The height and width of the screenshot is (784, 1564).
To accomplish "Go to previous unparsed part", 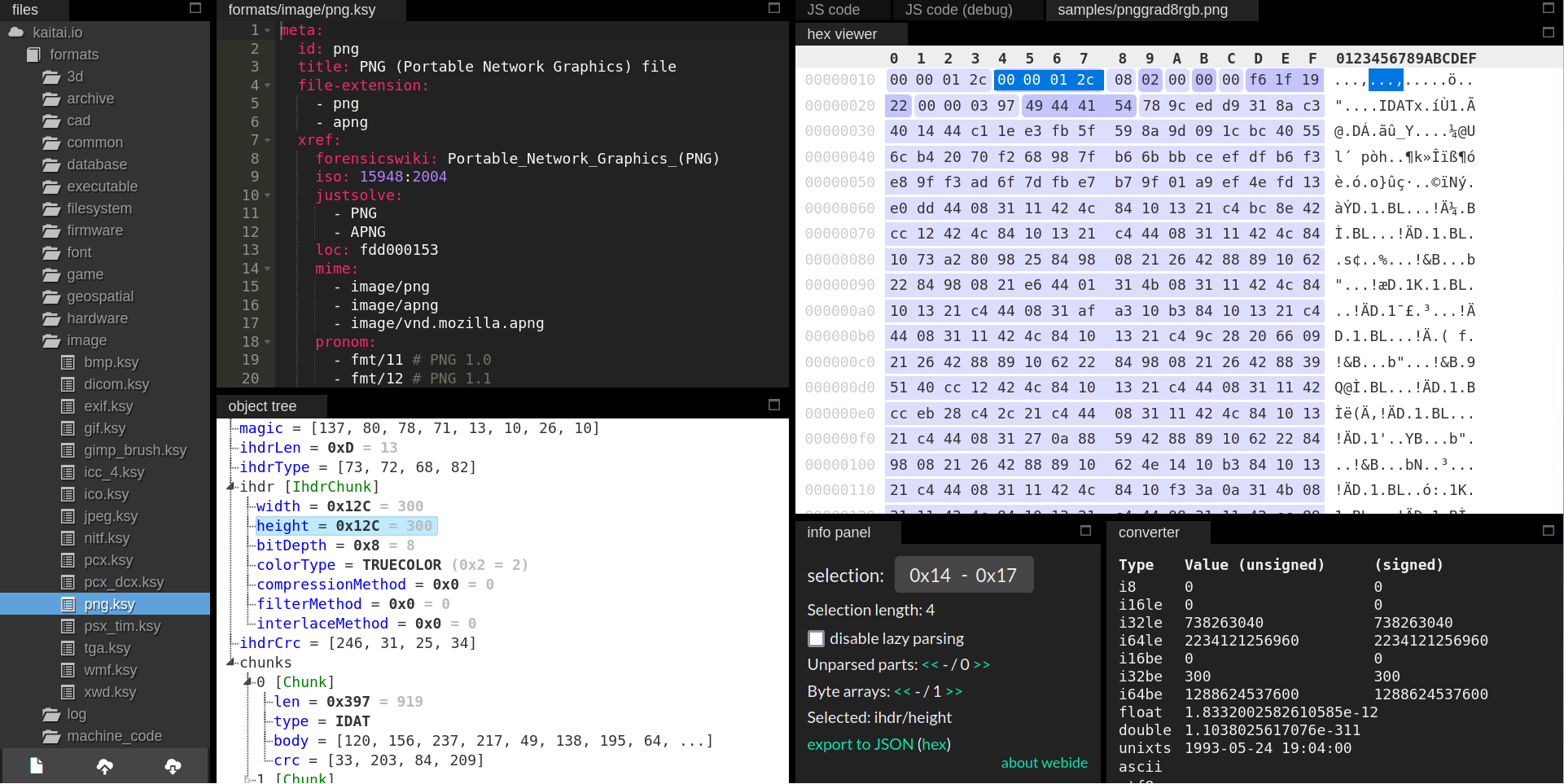I will 930,665.
